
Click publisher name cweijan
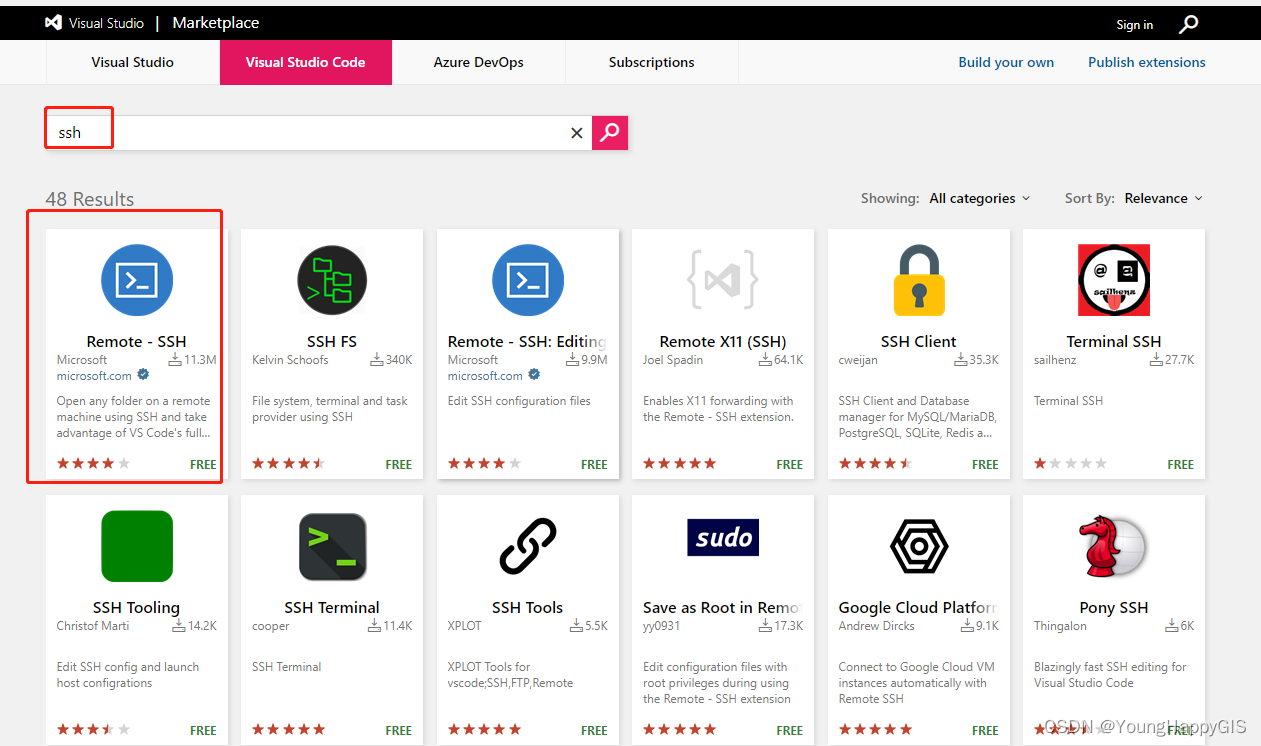point(860,360)
